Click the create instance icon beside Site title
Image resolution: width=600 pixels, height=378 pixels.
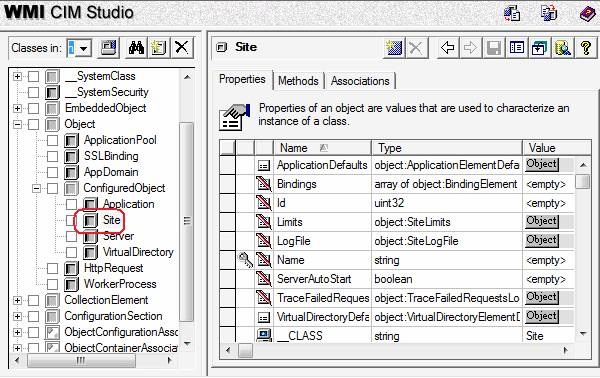(394, 48)
